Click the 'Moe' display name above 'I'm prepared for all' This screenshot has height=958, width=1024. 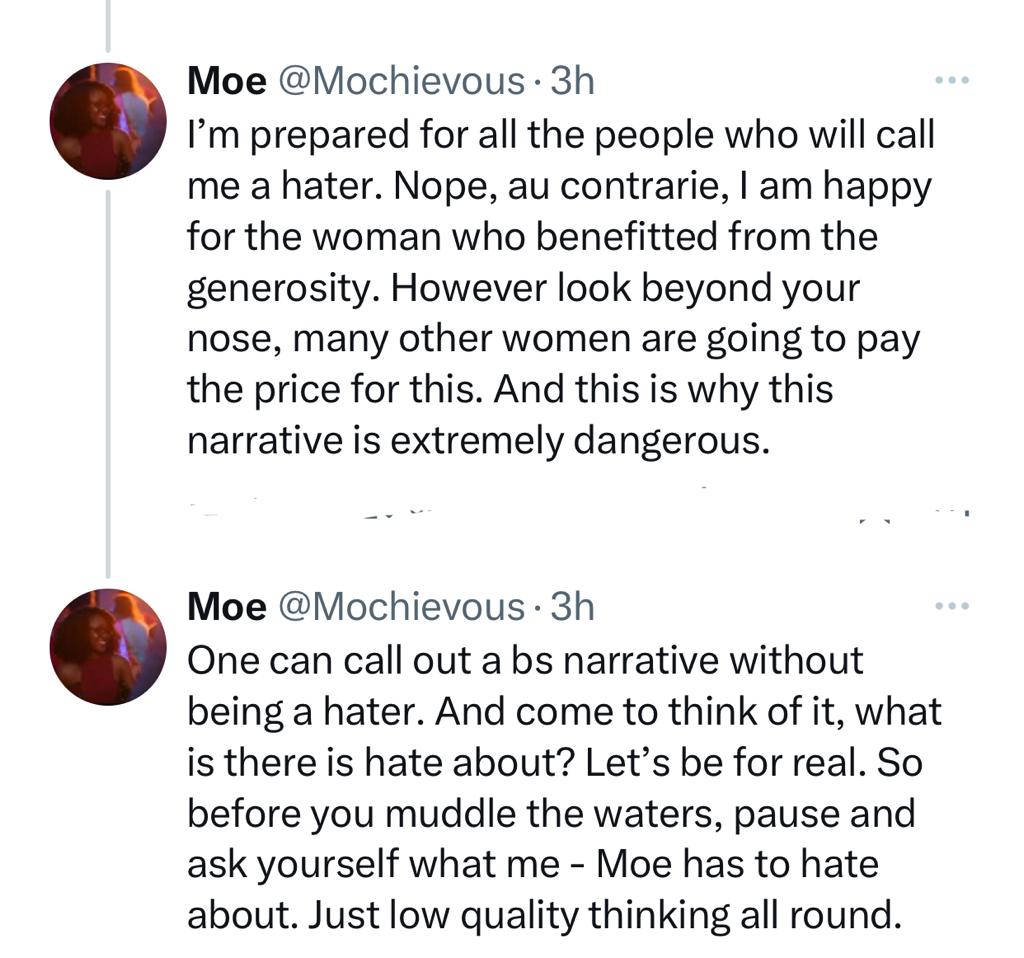[227, 81]
